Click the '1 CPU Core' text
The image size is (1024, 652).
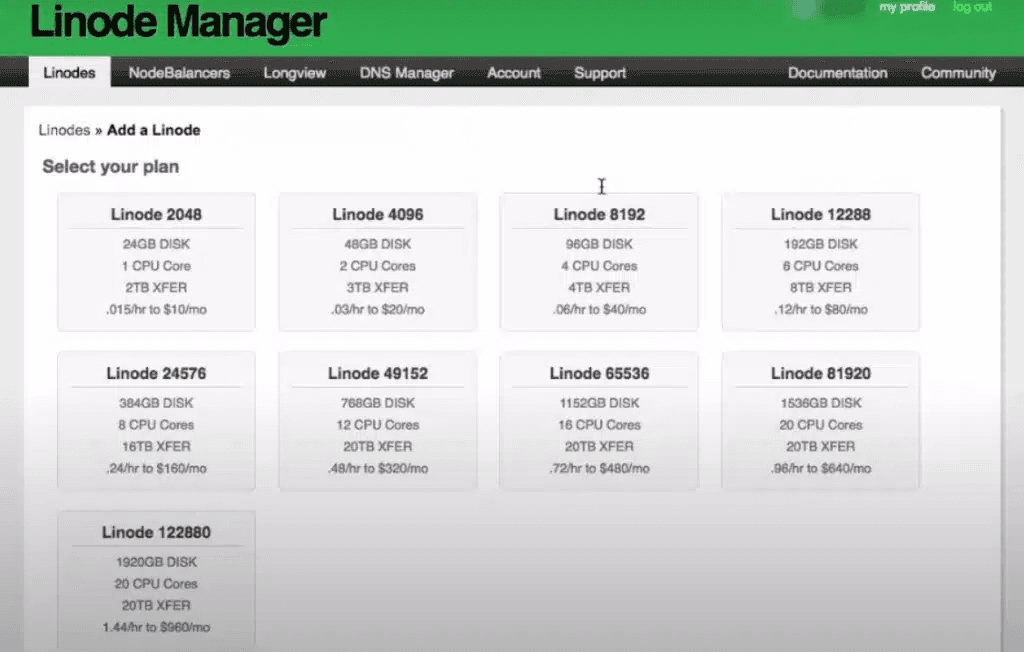pyautogui.click(x=156, y=266)
